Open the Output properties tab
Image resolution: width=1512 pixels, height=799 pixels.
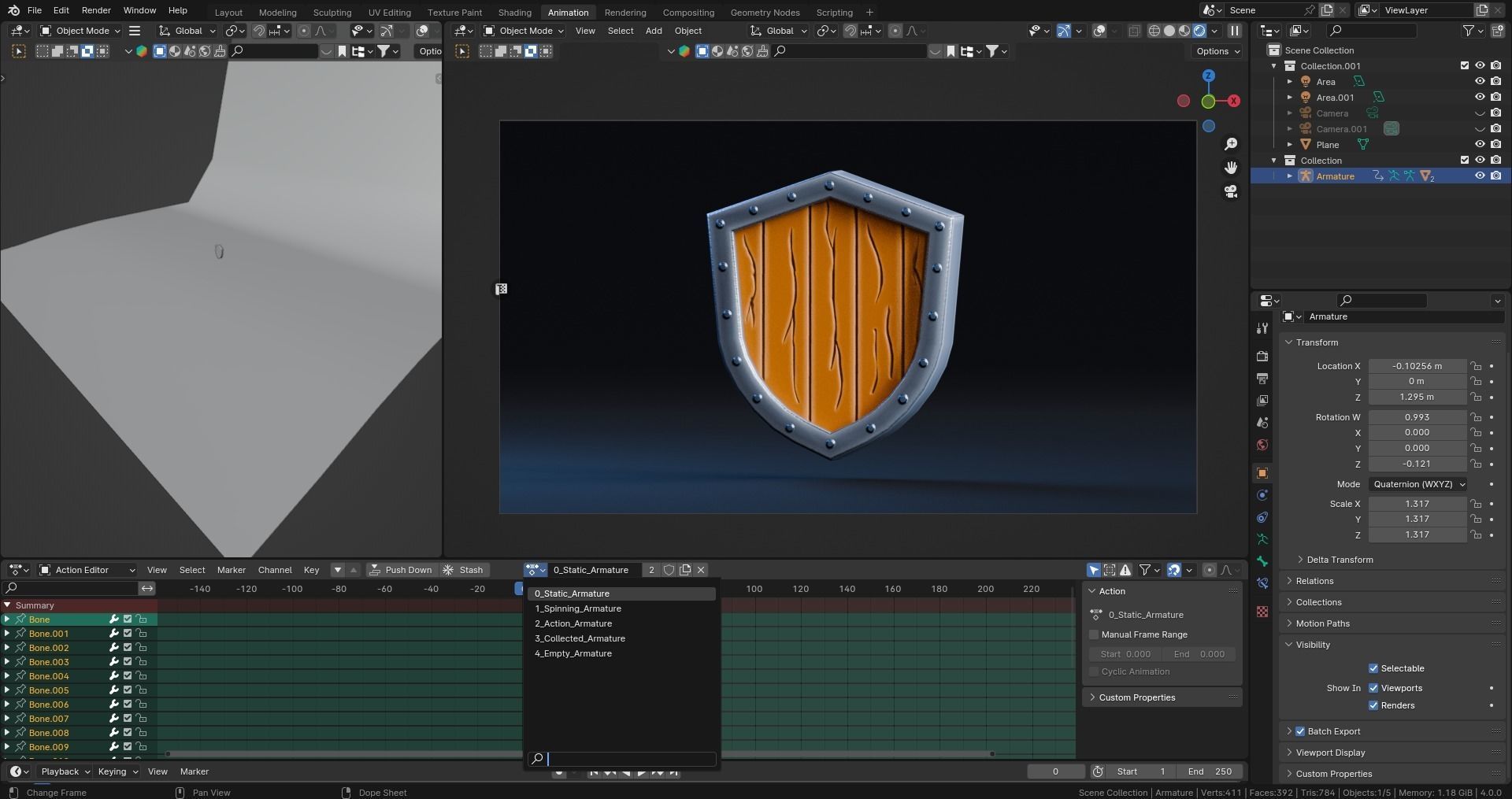1262,379
